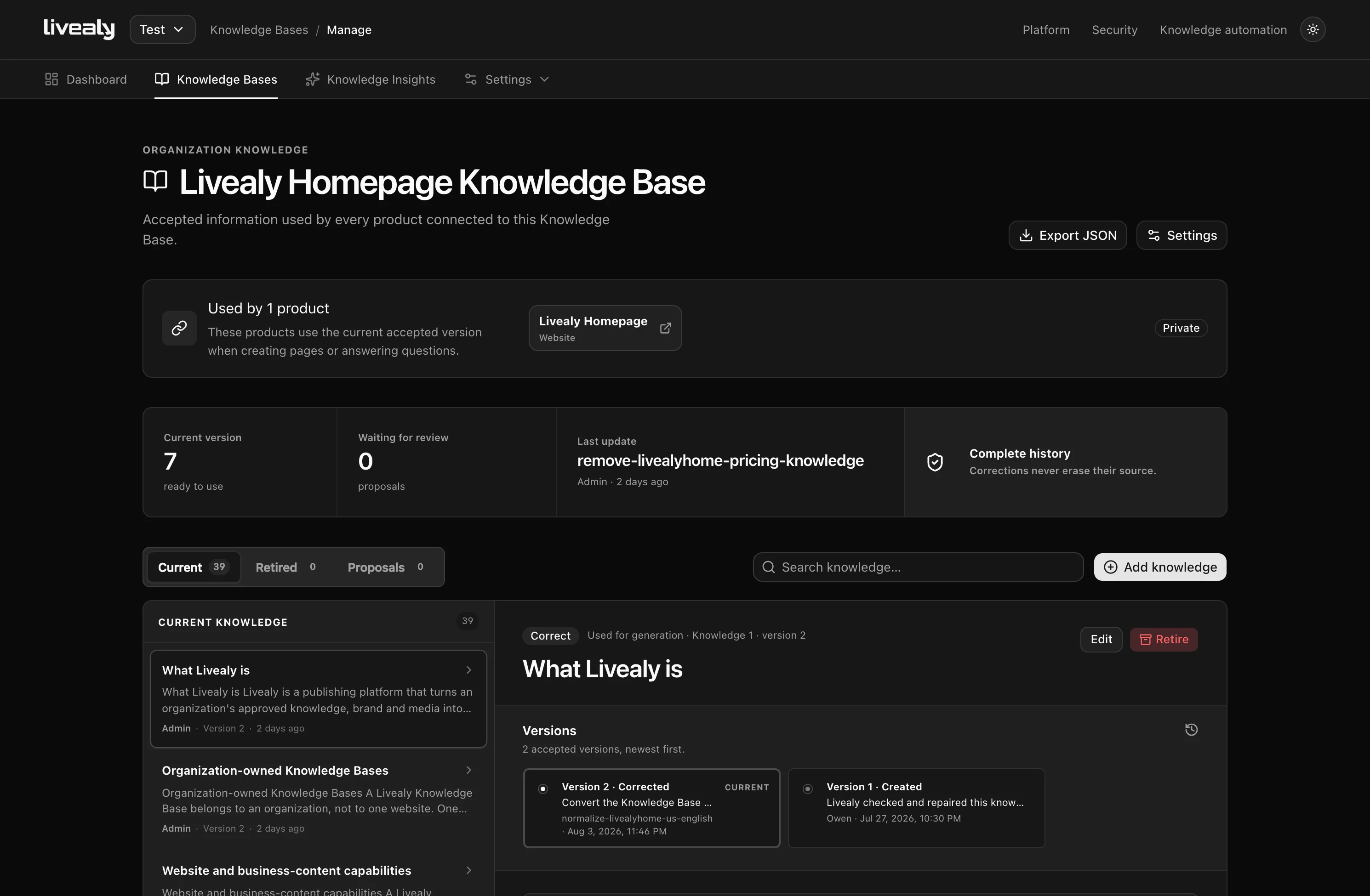Click the shield check Complete history icon
Image resolution: width=1370 pixels, height=896 pixels.
(935, 462)
